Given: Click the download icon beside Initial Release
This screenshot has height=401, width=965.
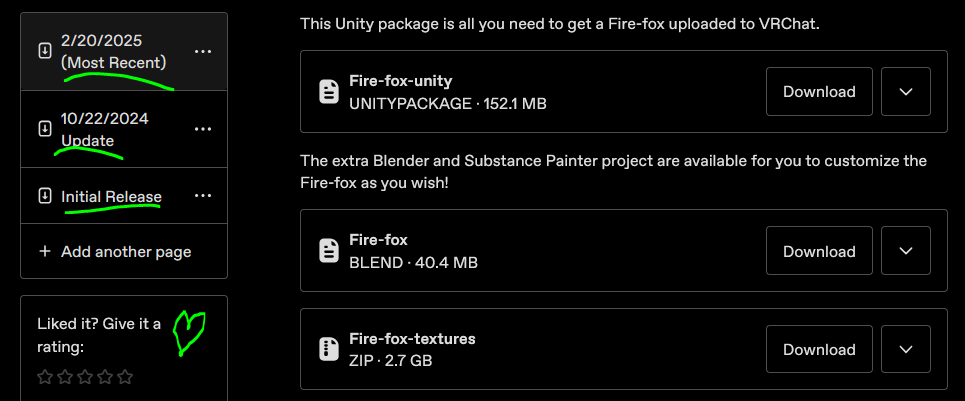Looking at the screenshot, I should click(x=44, y=196).
